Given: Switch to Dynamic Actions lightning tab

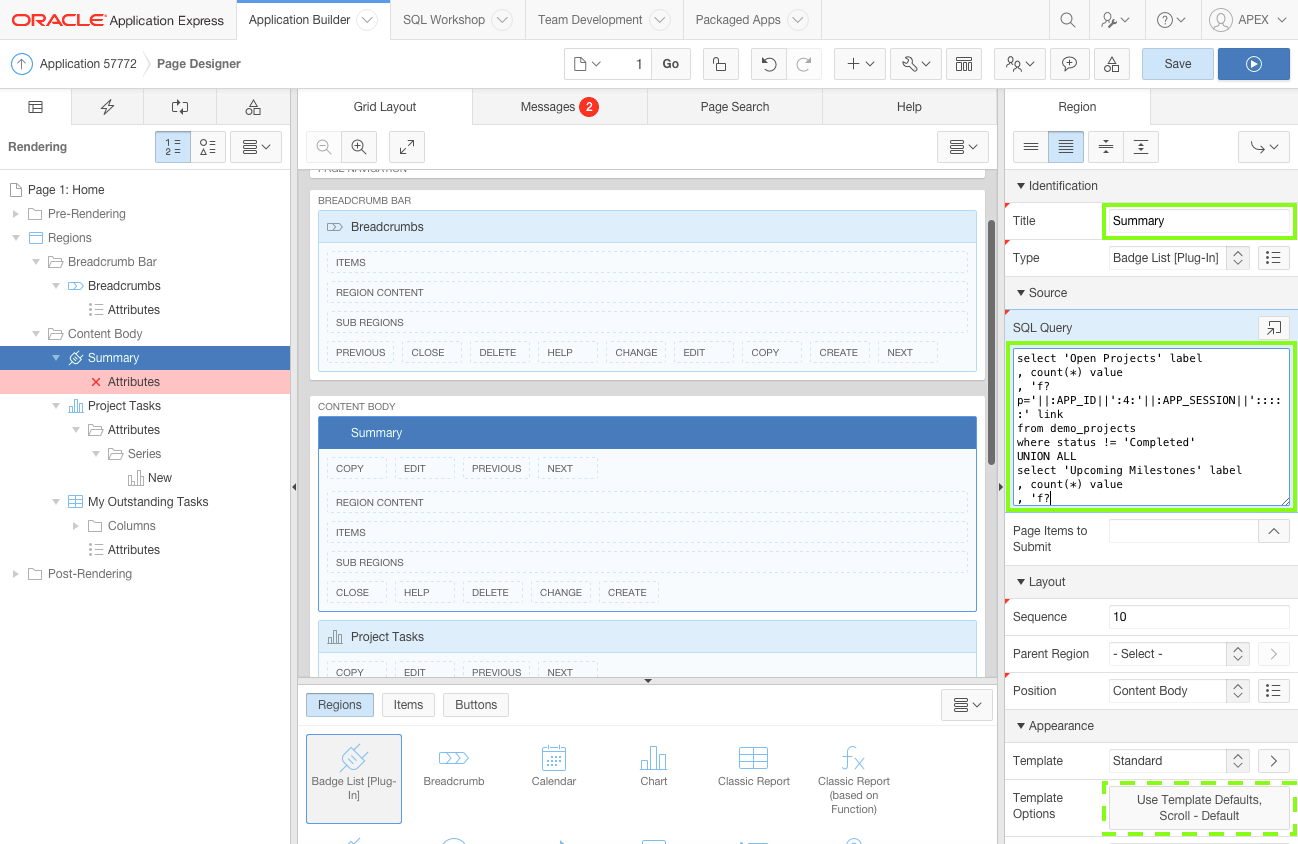Looking at the screenshot, I should 108,107.
